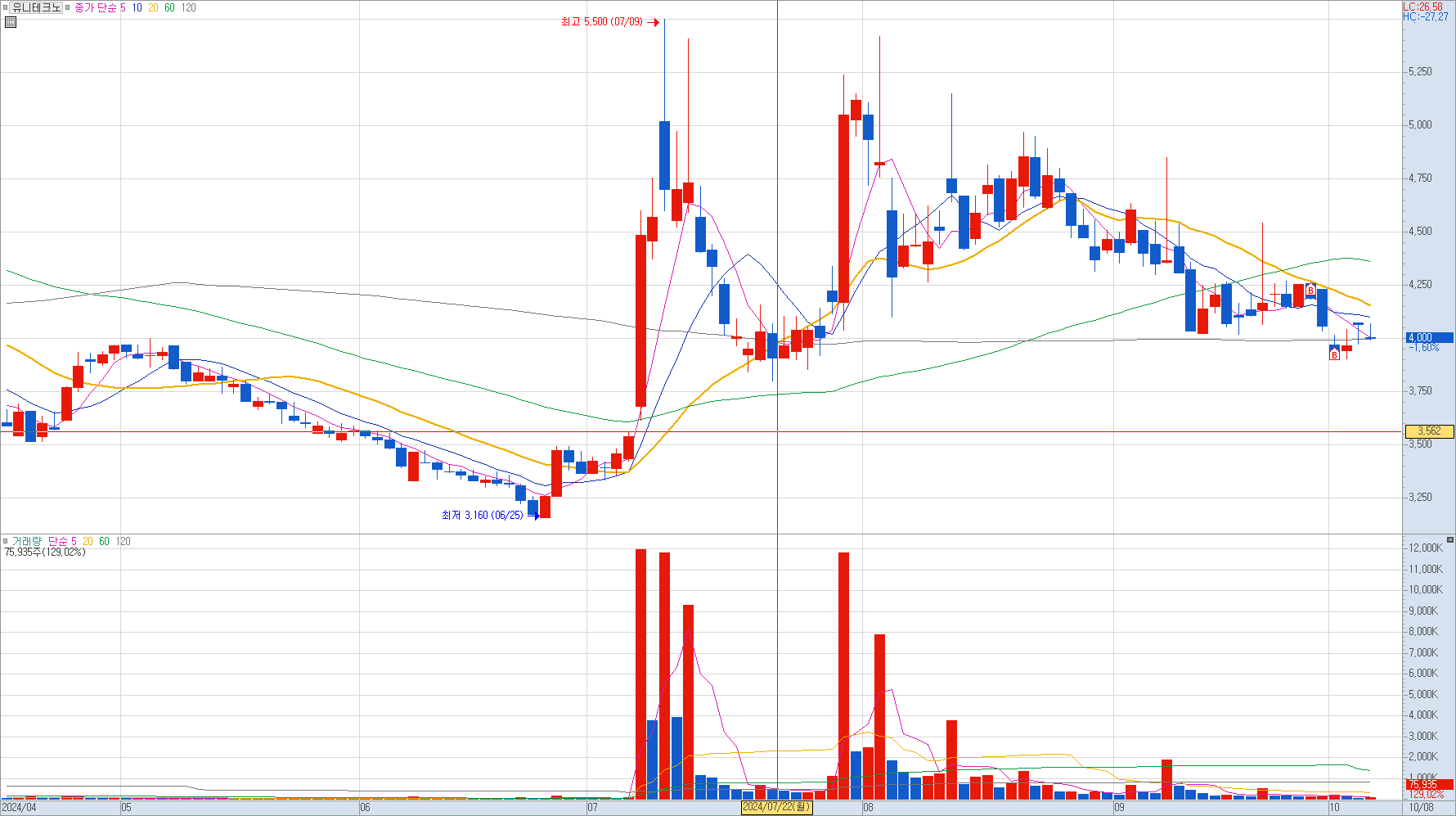This screenshot has height=816, width=1456.
Task: Click the 유니테크노 stock name button
Action: coord(37,7)
